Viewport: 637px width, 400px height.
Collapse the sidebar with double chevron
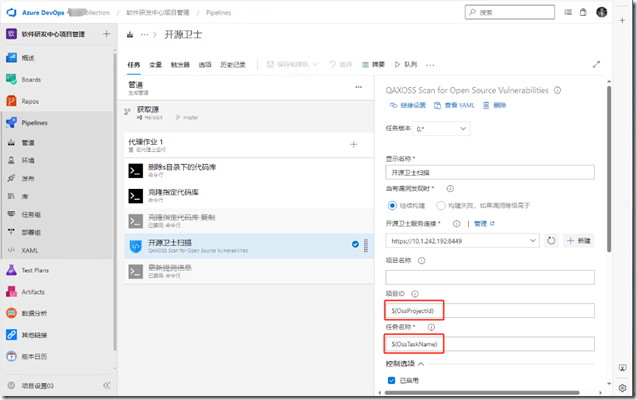(106, 385)
